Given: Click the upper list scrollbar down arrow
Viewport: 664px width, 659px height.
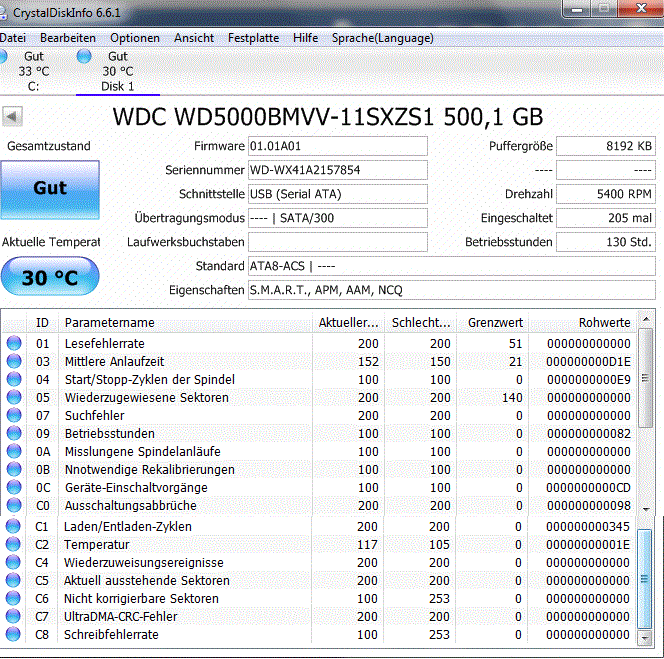Looking at the screenshot, I should click(646, 509).
